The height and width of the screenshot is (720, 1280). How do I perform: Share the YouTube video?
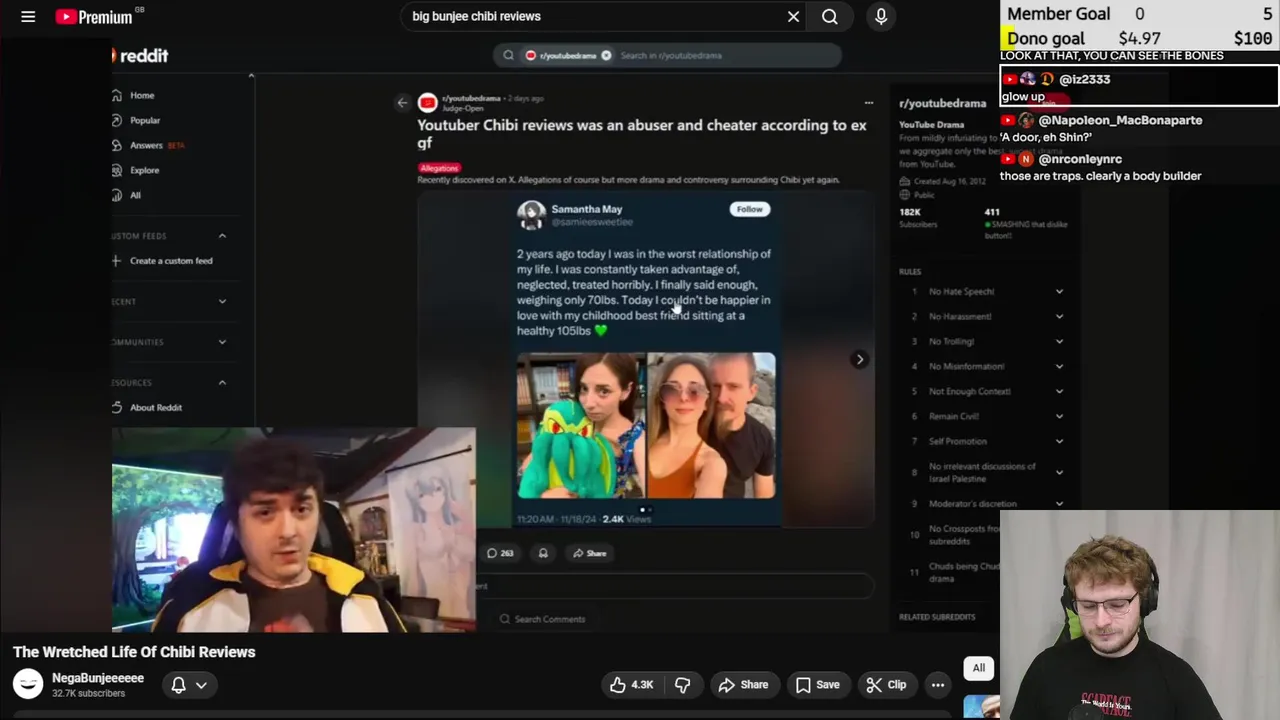743,685
